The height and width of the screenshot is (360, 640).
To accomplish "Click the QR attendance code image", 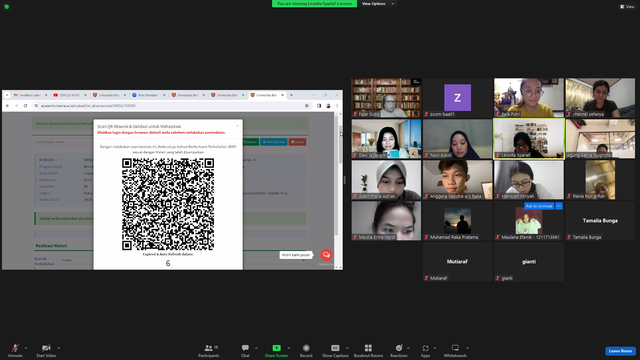I will (x=168, y=204).
